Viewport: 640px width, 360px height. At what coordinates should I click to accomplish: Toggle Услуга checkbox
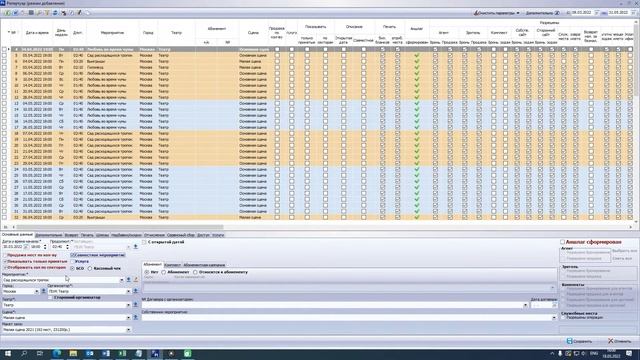[73, 261]
